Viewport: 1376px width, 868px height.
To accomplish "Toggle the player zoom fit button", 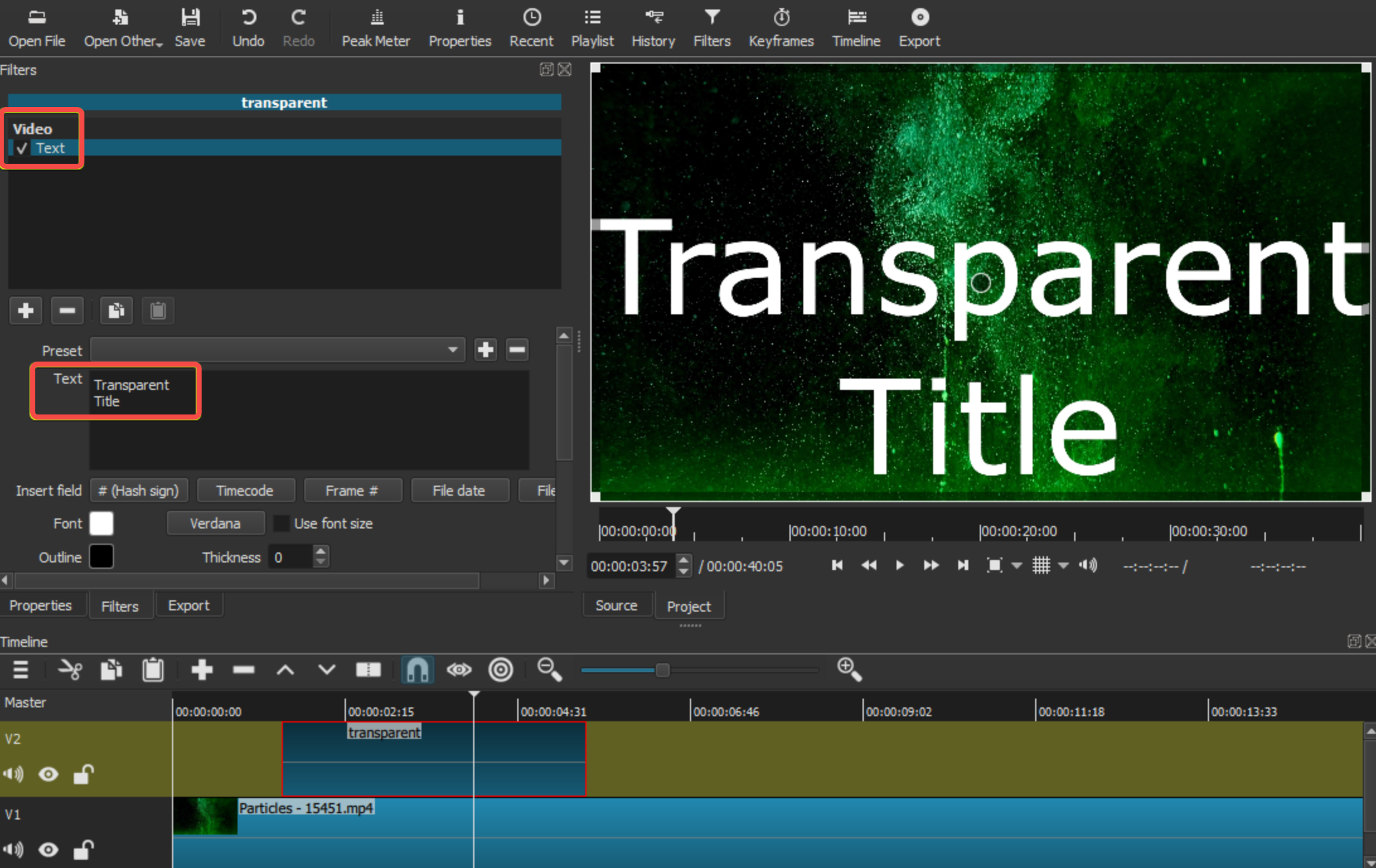I will (994, 566).
